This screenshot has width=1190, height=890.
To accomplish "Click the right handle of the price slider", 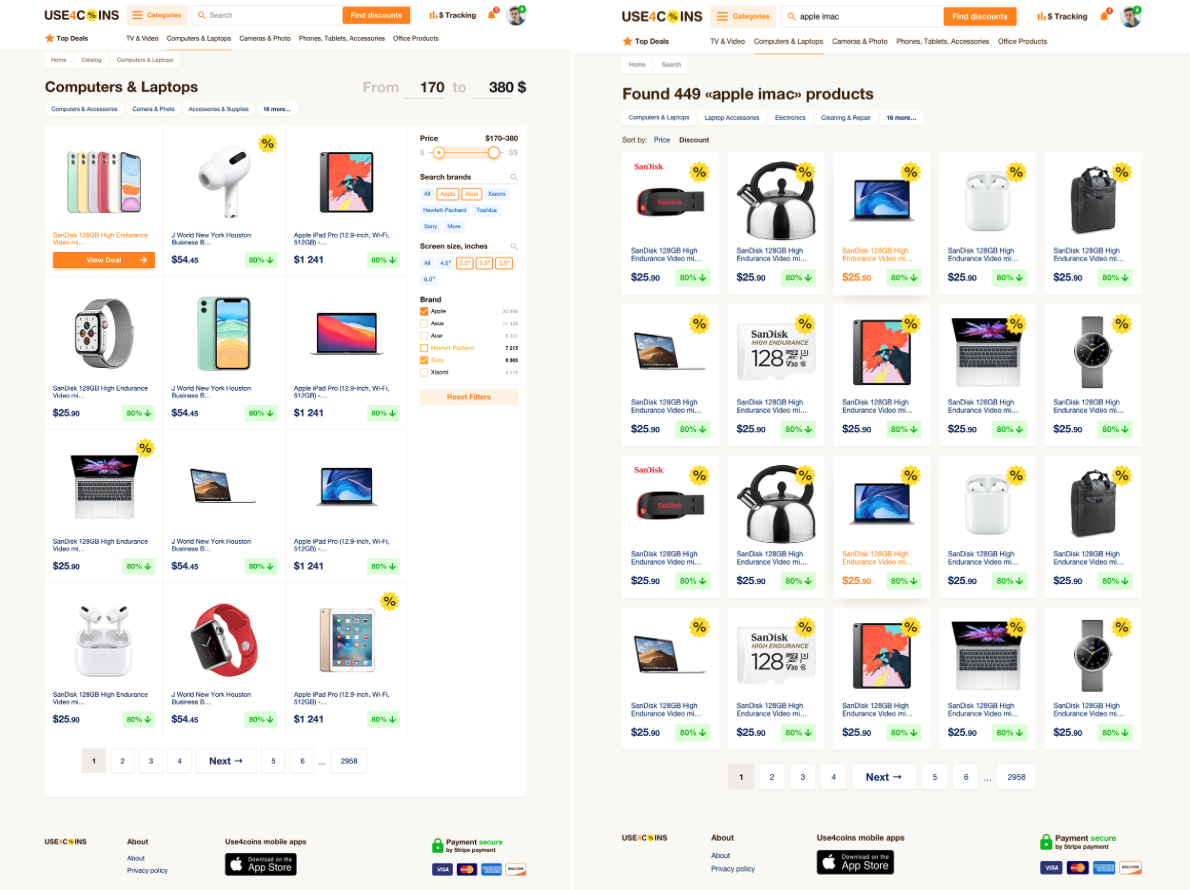I will pyautogui.click(x=494, y=153).
